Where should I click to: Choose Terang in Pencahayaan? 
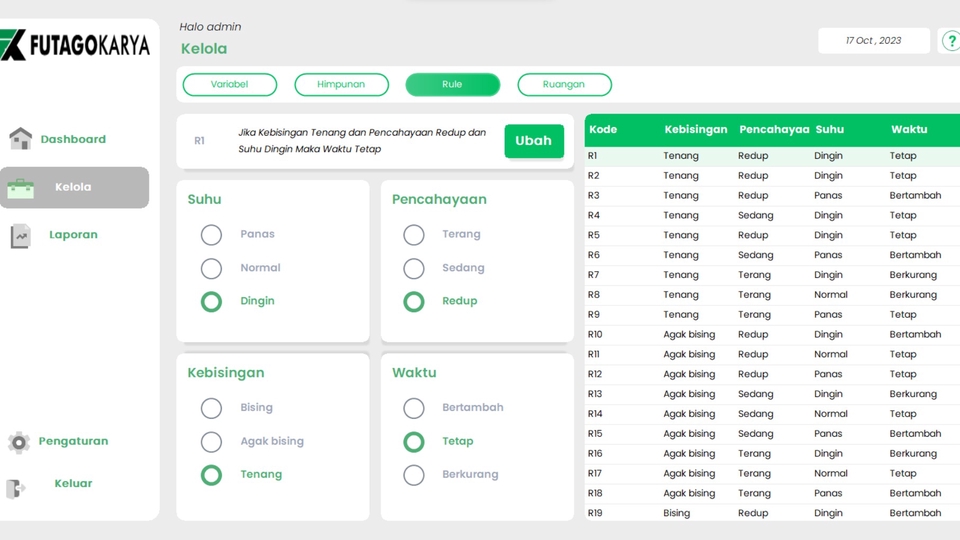[x=414, y=235]
